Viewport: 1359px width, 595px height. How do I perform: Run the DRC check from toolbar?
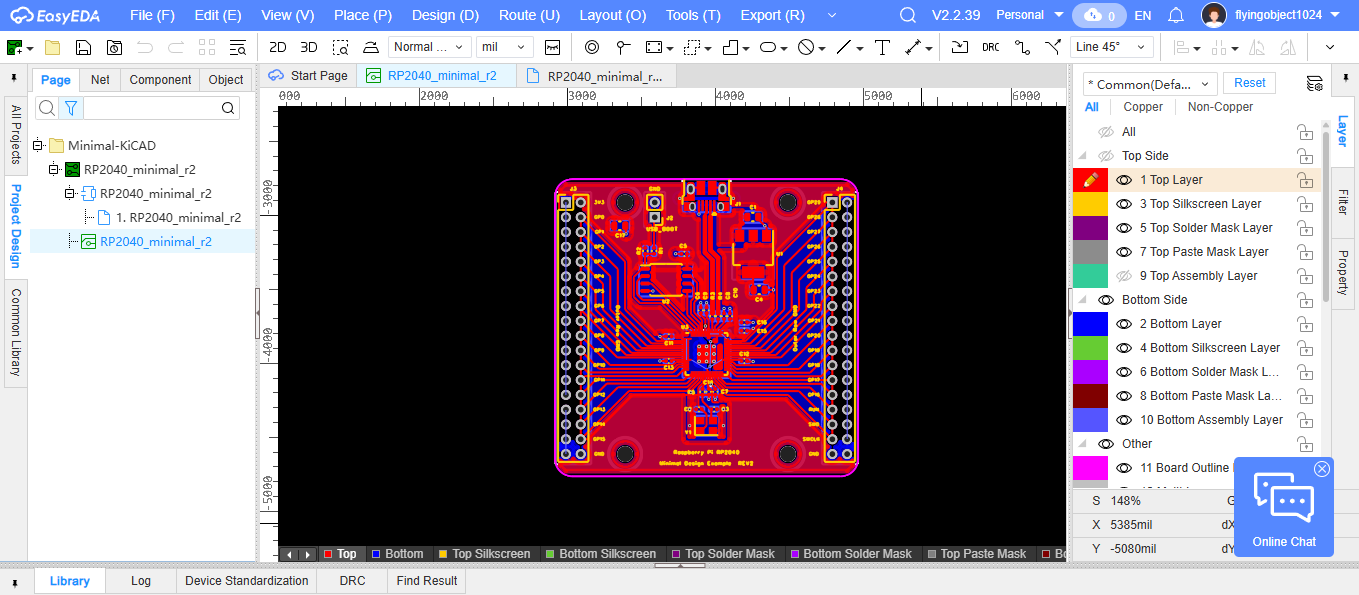point(990,47)
